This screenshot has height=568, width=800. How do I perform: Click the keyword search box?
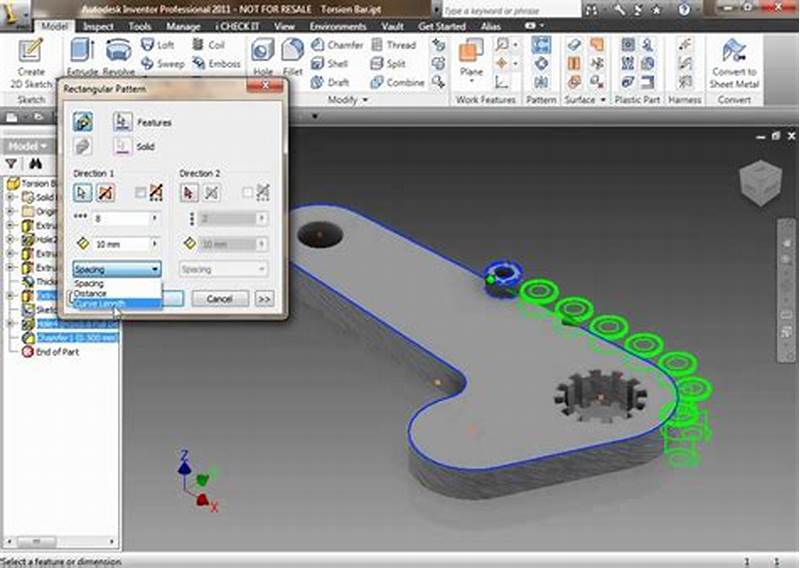coord(510,9)
